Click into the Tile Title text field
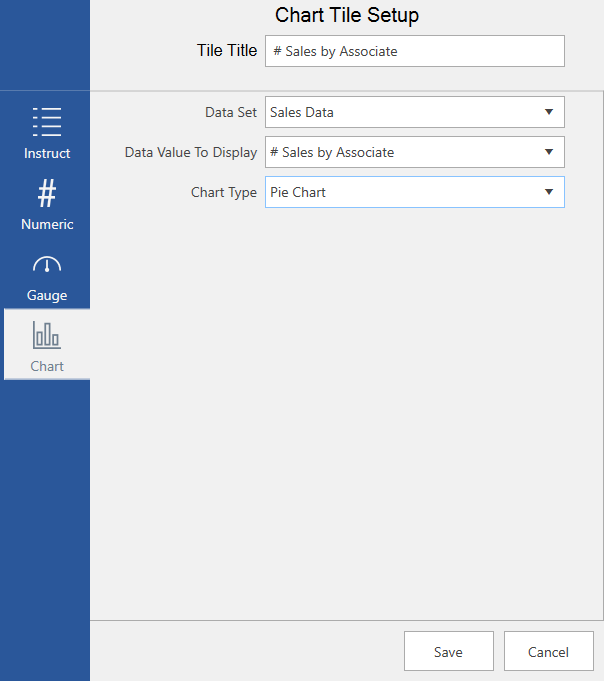 414,51
